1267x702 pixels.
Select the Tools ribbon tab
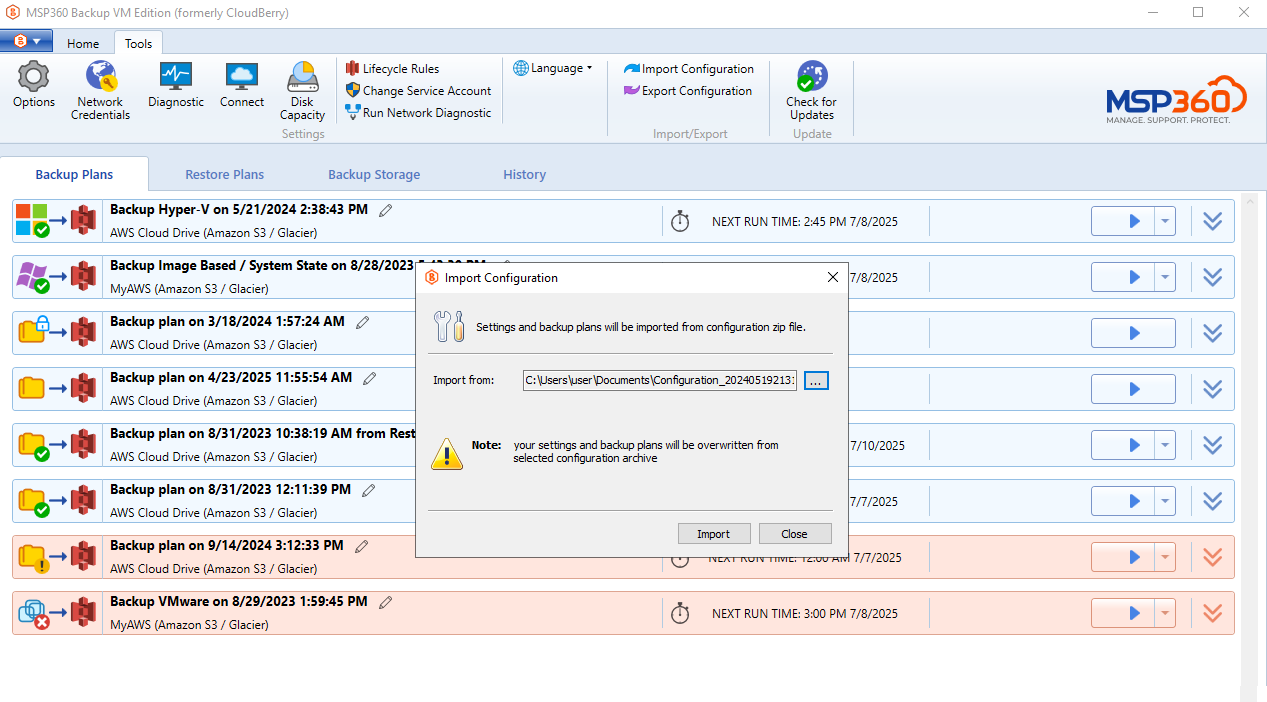pyautogui.click(x=139, y=44)
